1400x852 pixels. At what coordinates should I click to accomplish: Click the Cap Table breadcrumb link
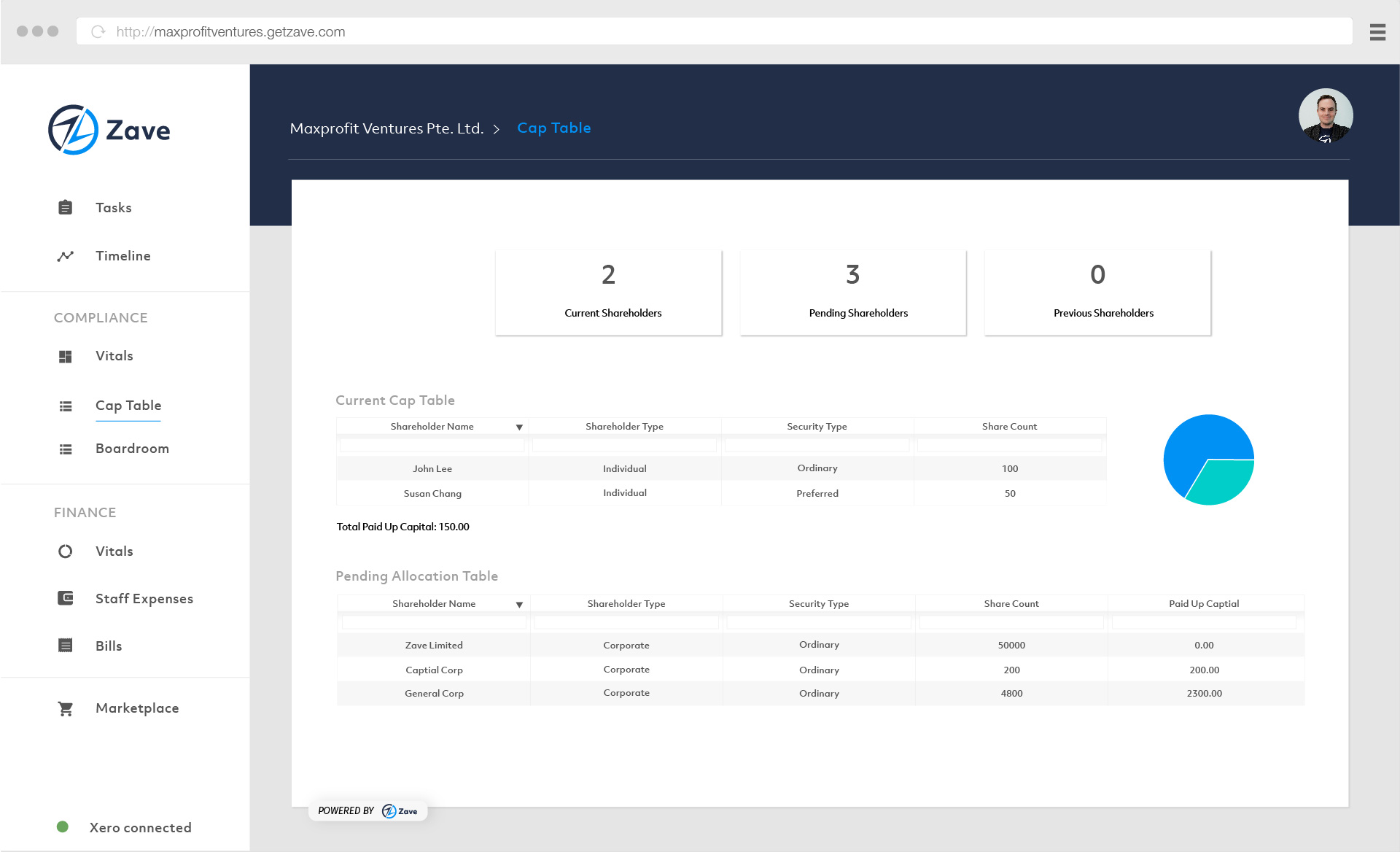pyautogui.click(x=554, y=128)
